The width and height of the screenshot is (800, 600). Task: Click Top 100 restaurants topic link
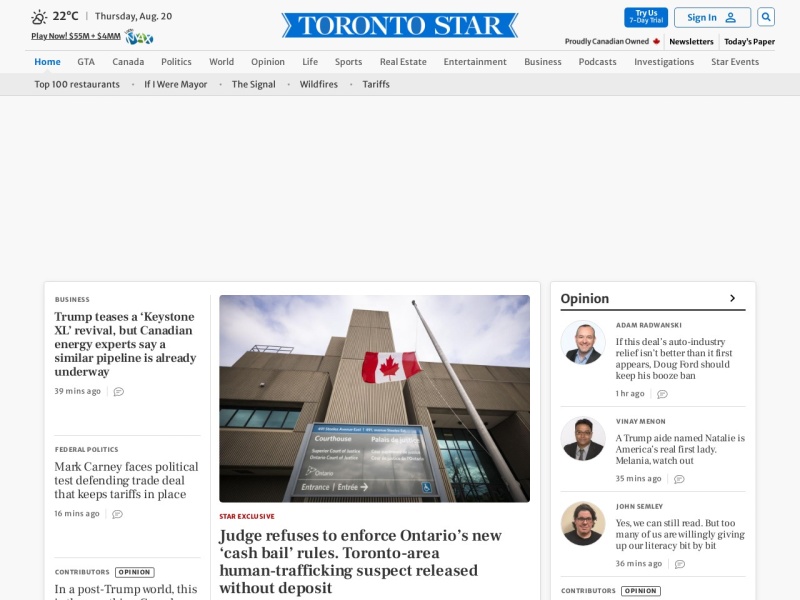click(x=77, y=84)
